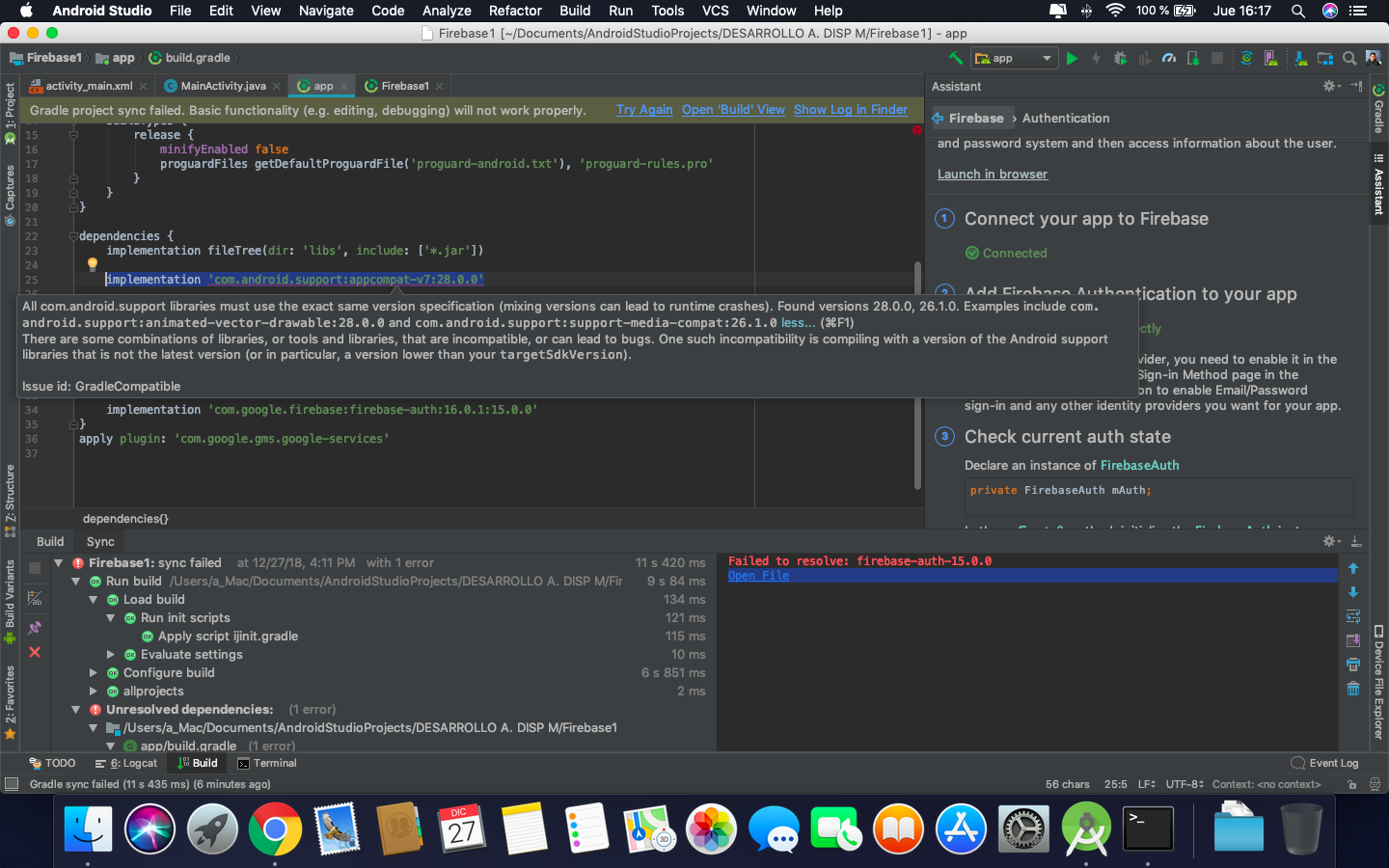The image size is (1389, 868).
Task: Open Android Studio Dock icon
Action: click(1086, 828)
